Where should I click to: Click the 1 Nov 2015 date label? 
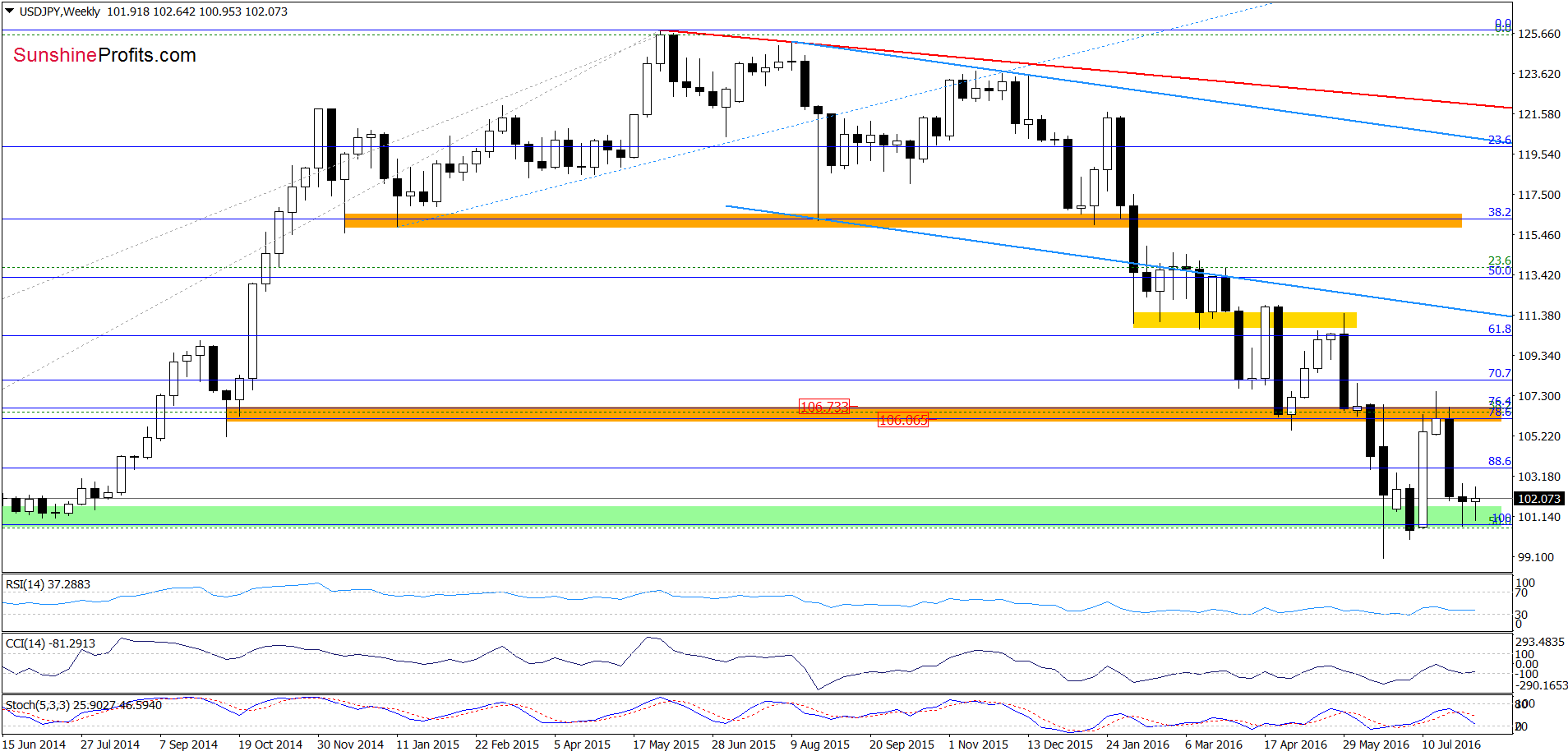978,744
